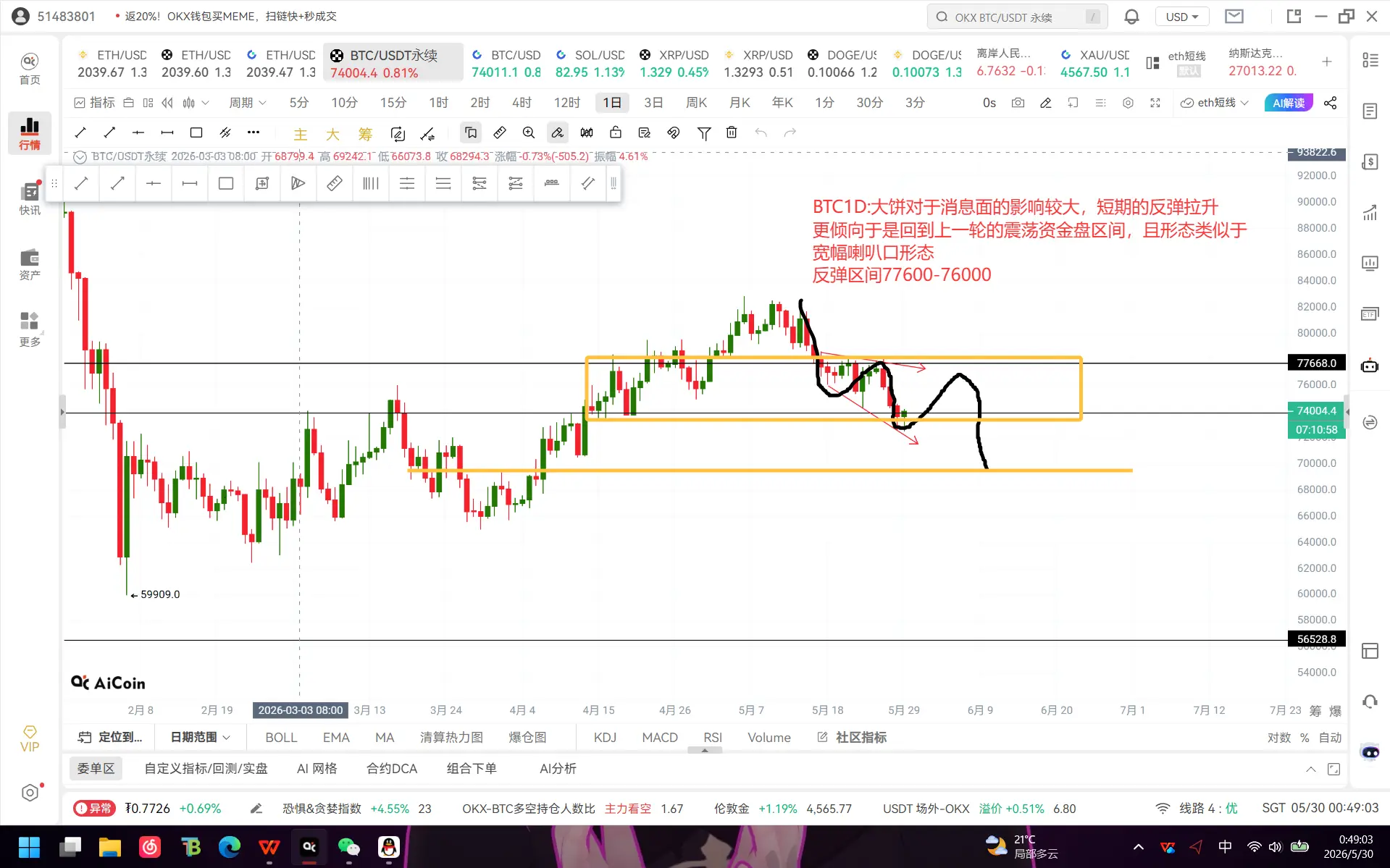1390x868 pixels.
Task: Select the 4时 timeframe
Action: (522, 103)
